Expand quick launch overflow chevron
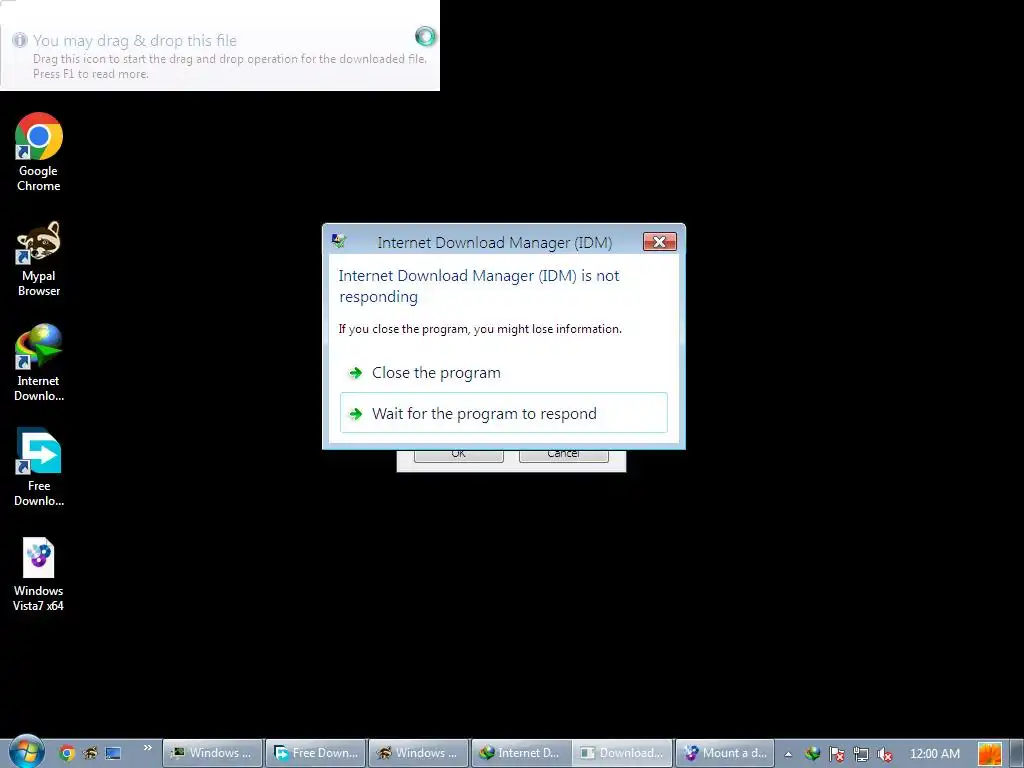1024x768 pixels. (x=148, y=748)
